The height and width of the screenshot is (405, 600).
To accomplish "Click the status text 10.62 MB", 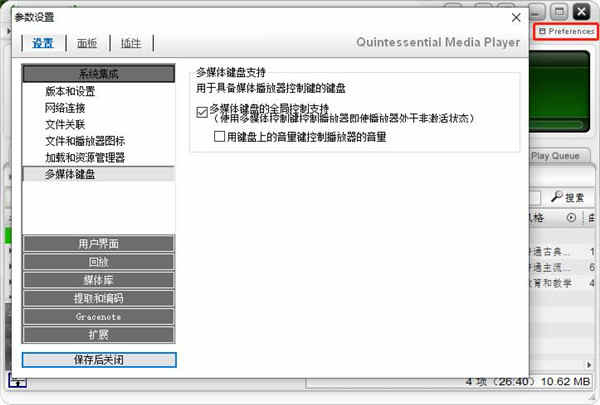I will coord(565,381).
